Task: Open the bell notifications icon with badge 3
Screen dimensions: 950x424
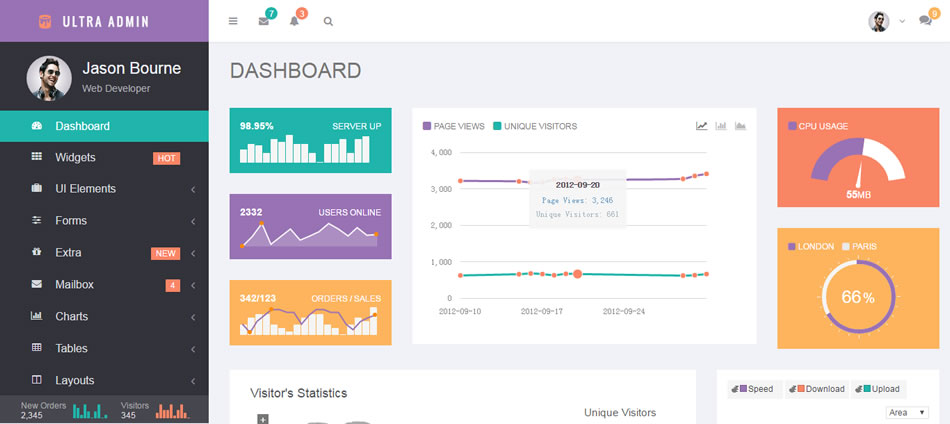Action: click(294, 21)
